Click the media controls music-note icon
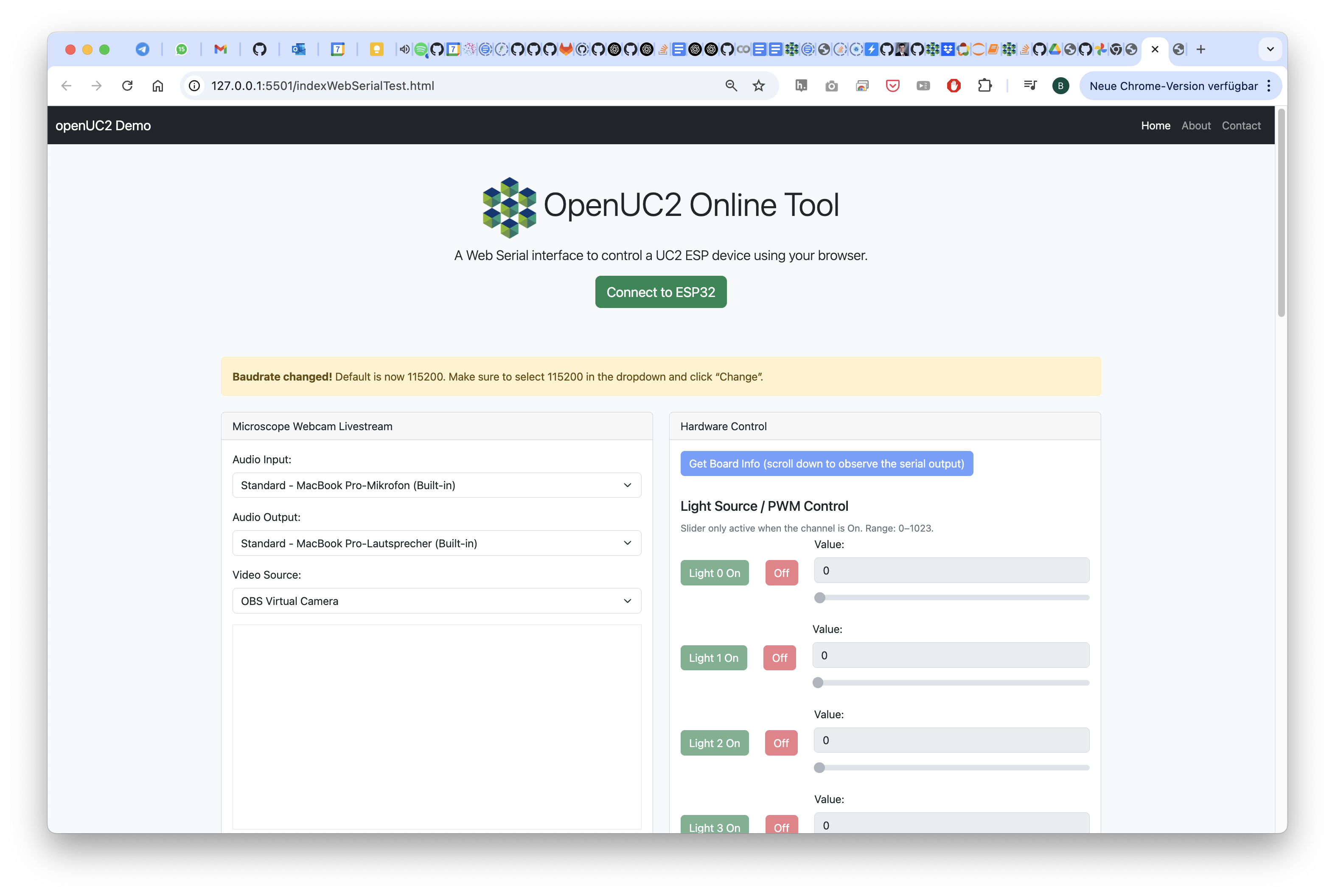 (1030, 86)
